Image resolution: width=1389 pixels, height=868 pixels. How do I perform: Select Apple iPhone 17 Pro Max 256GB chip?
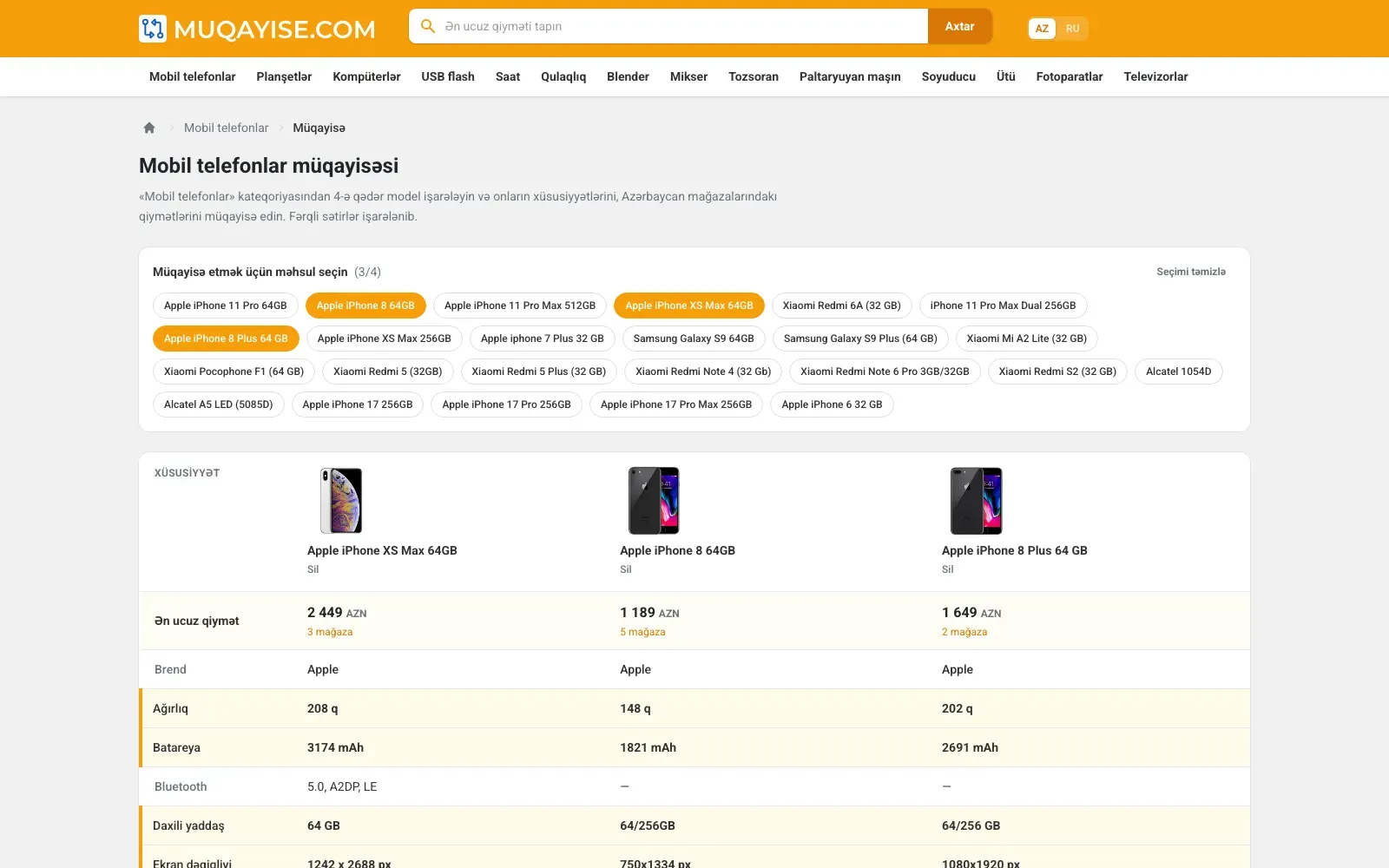pyautogui.click(x=676, y=404)
